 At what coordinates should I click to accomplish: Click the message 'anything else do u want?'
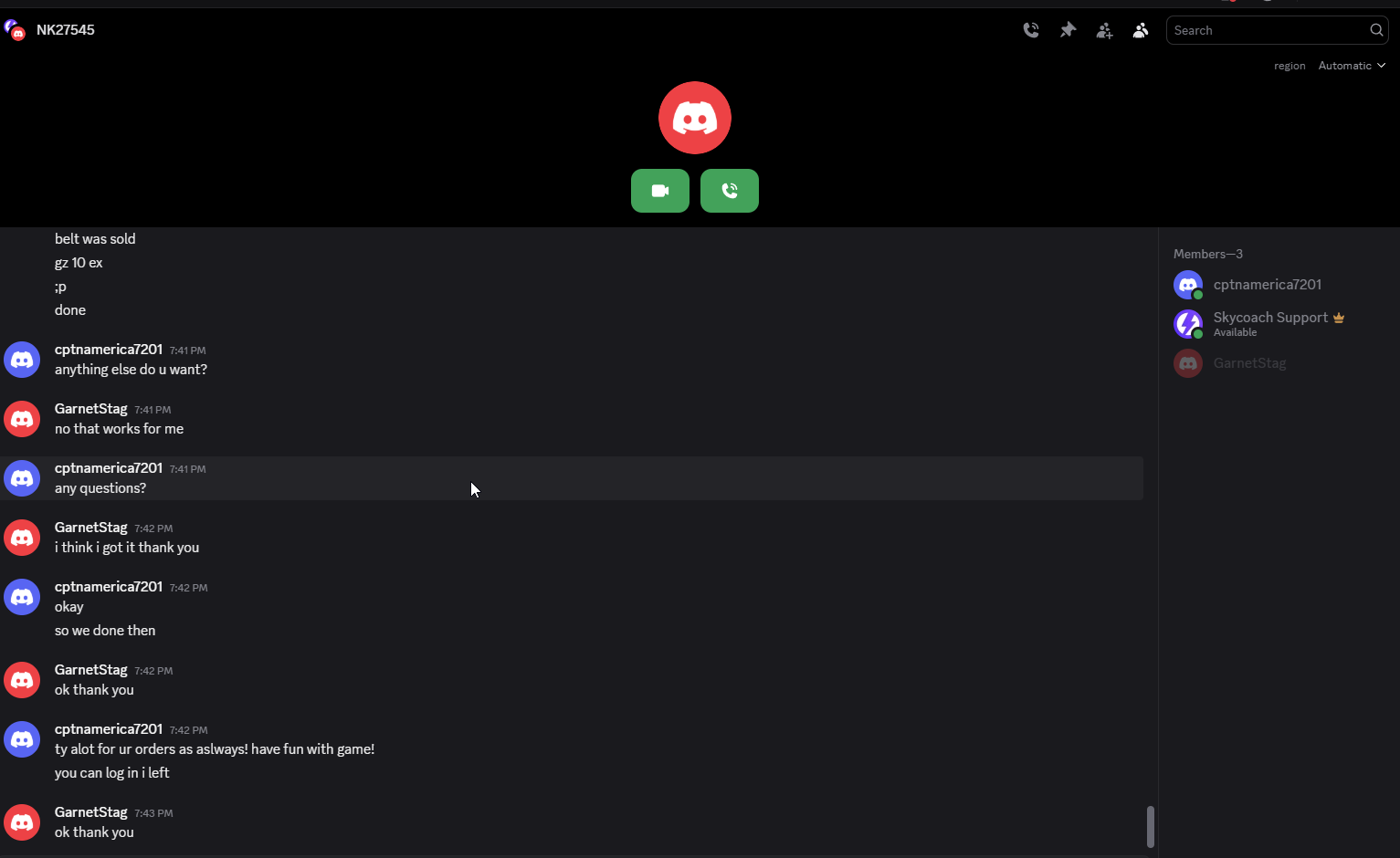click(x=131, y=370)
